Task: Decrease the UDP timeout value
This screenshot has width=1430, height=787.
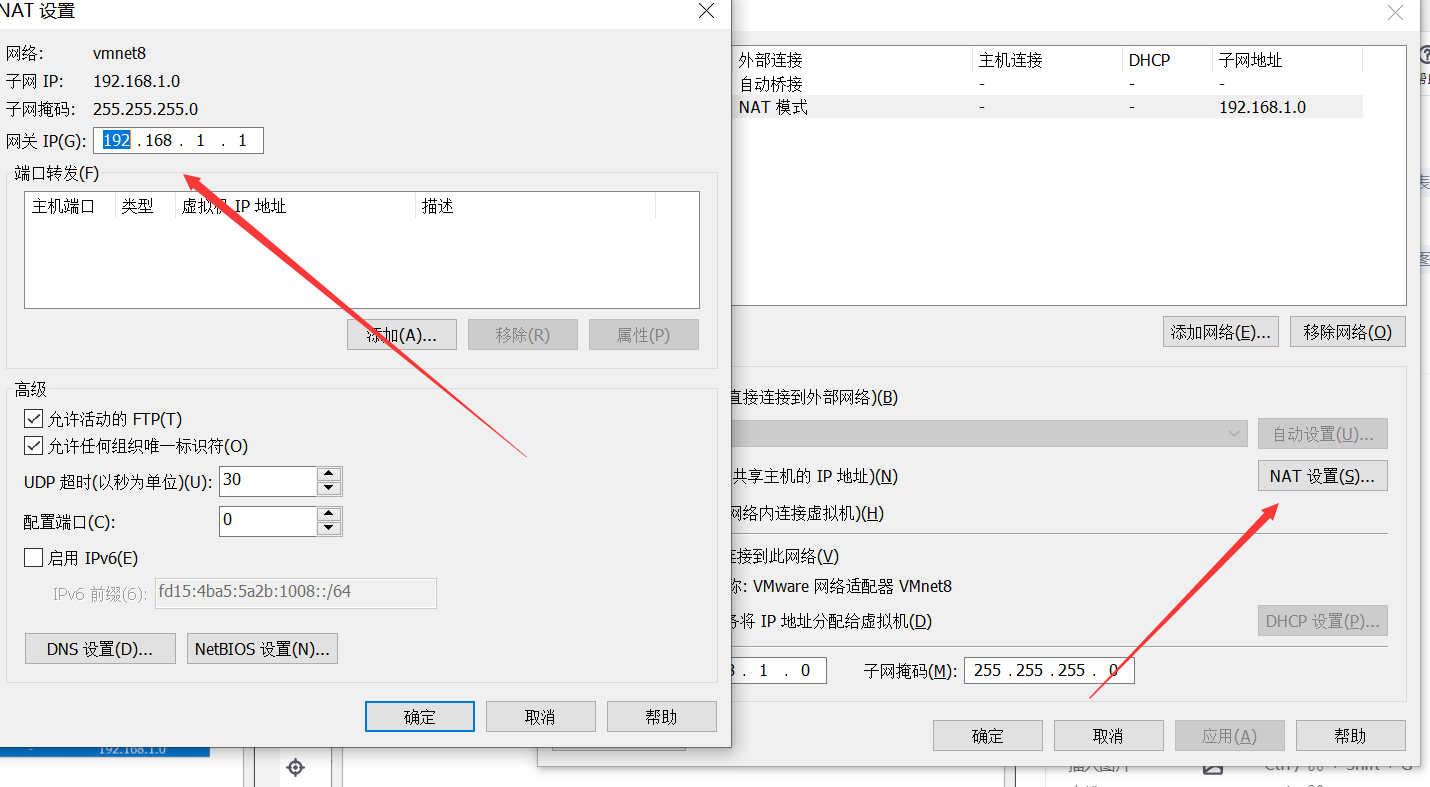Action: coord(329,488)
